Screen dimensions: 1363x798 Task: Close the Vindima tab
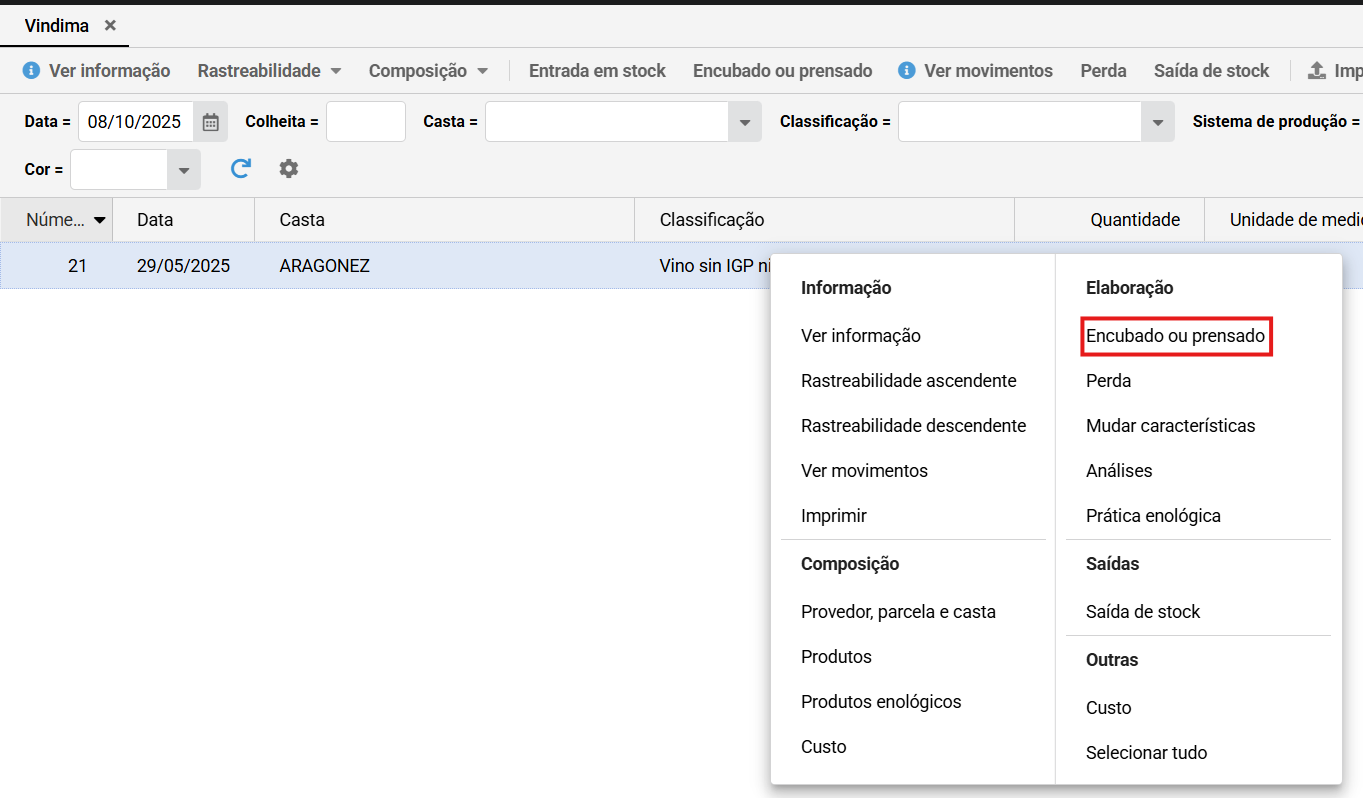coord(110,25)
